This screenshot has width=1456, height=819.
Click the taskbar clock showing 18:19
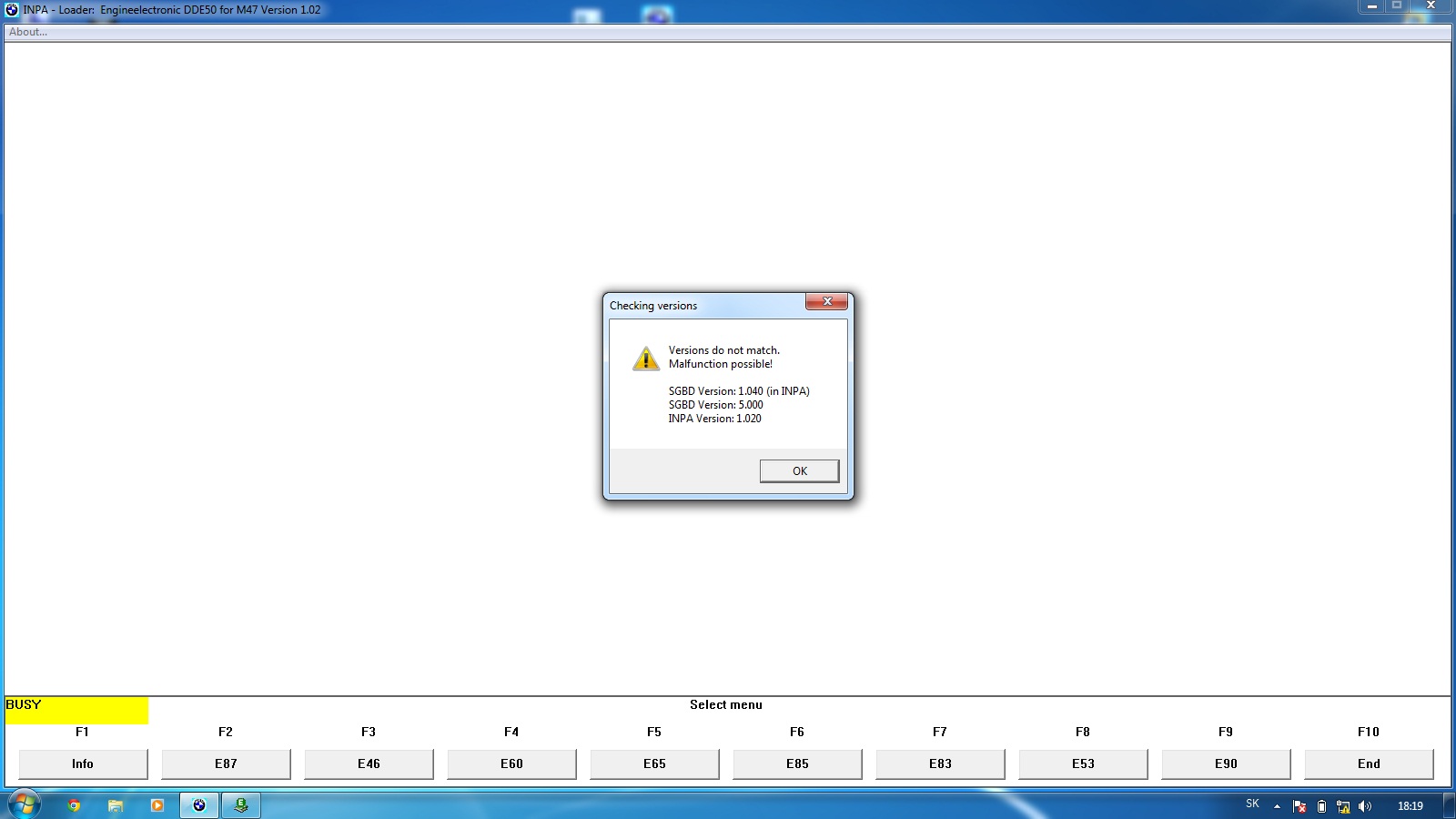coord(1410,806)
